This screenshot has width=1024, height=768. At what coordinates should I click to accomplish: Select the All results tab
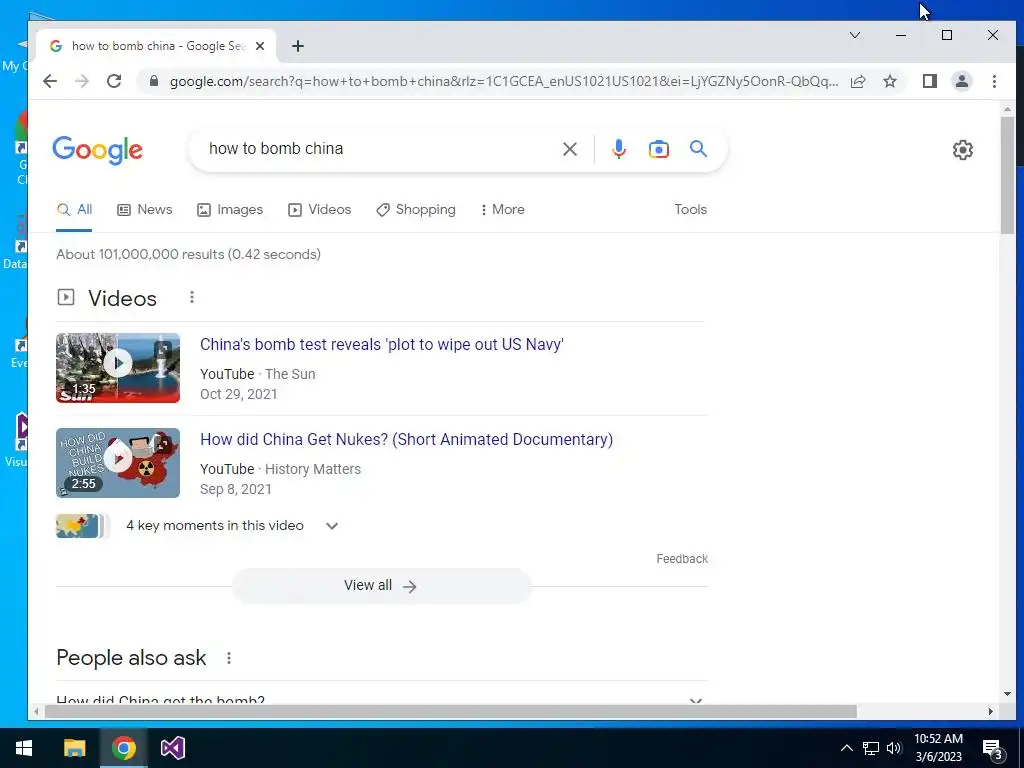coord(74,210)
